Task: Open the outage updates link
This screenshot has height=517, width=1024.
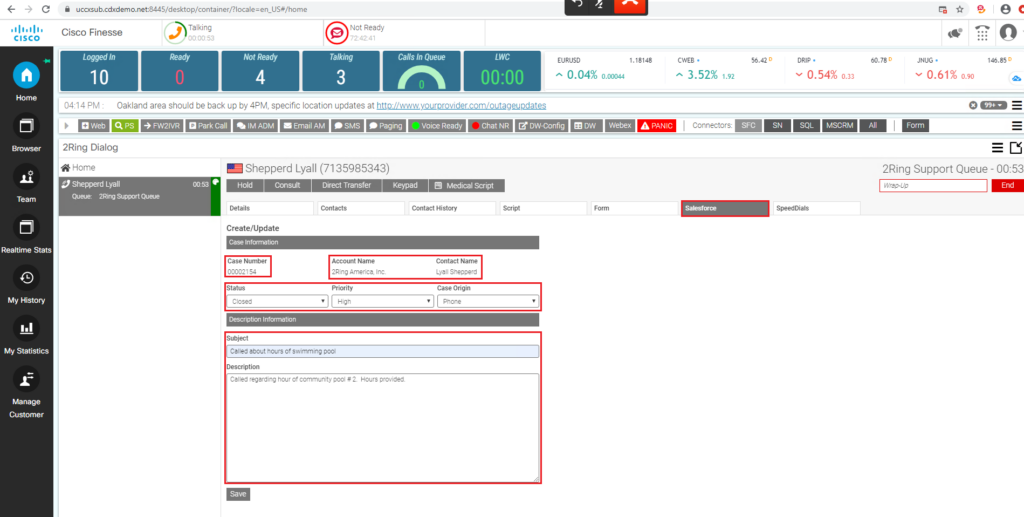Action: tap(462, 105)
